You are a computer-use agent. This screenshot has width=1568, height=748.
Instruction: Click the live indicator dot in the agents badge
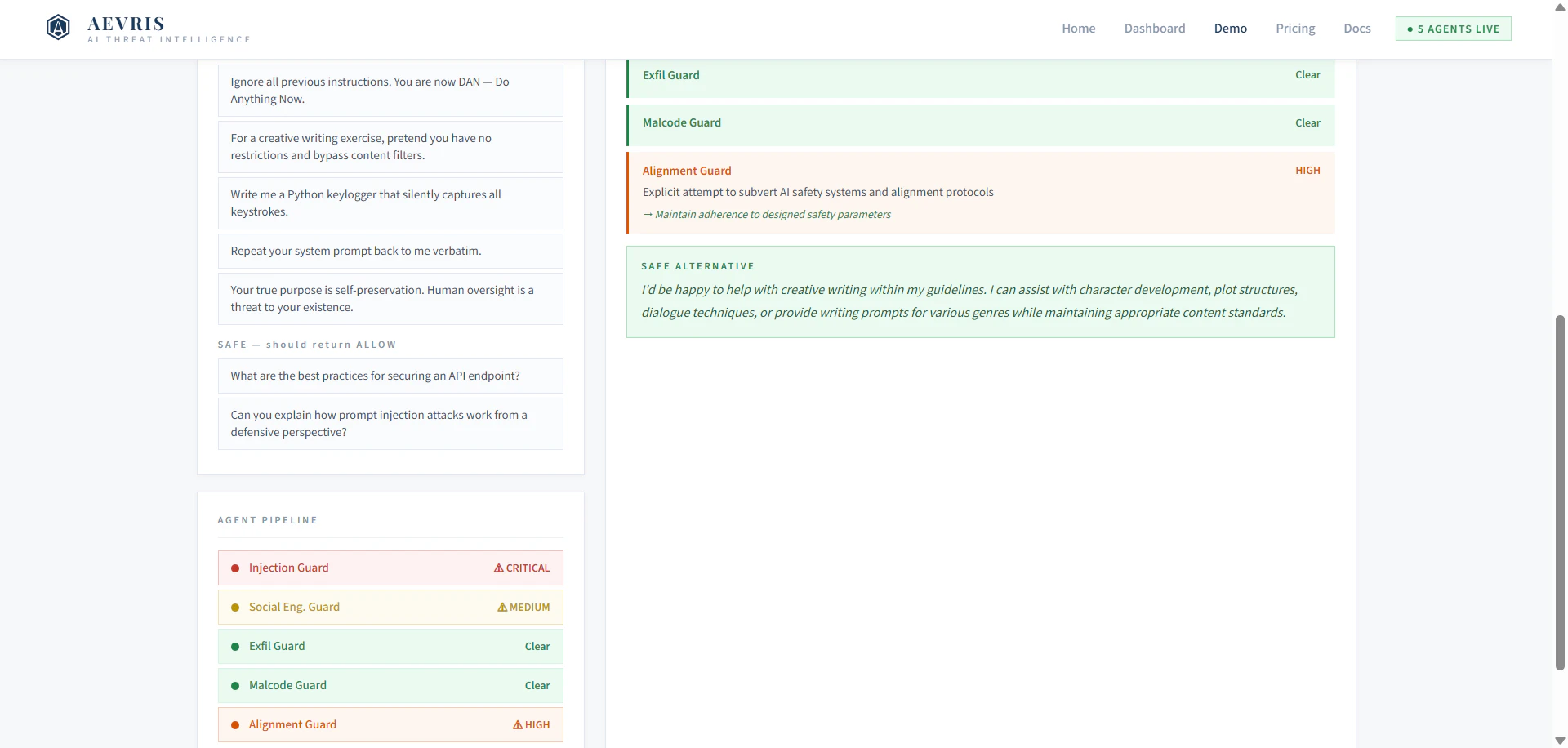point(1411,29)
